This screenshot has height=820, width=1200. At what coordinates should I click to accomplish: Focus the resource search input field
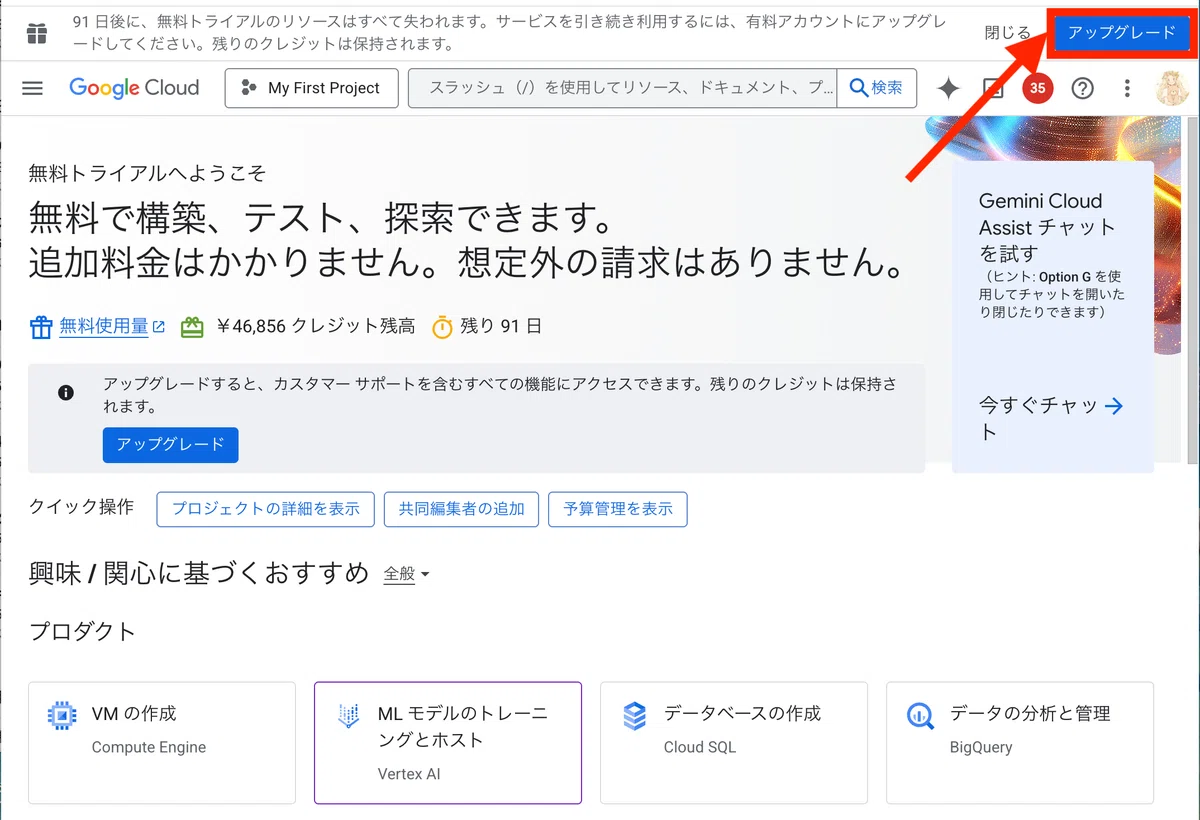pos(622,88)
